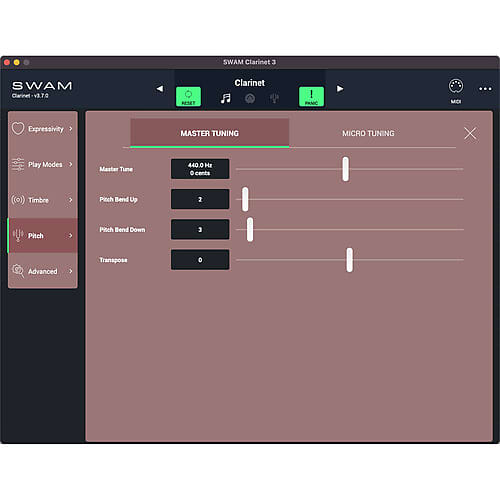Click the Transpose value field
This screenshot has width=500, height=500.
click(200, 259)
